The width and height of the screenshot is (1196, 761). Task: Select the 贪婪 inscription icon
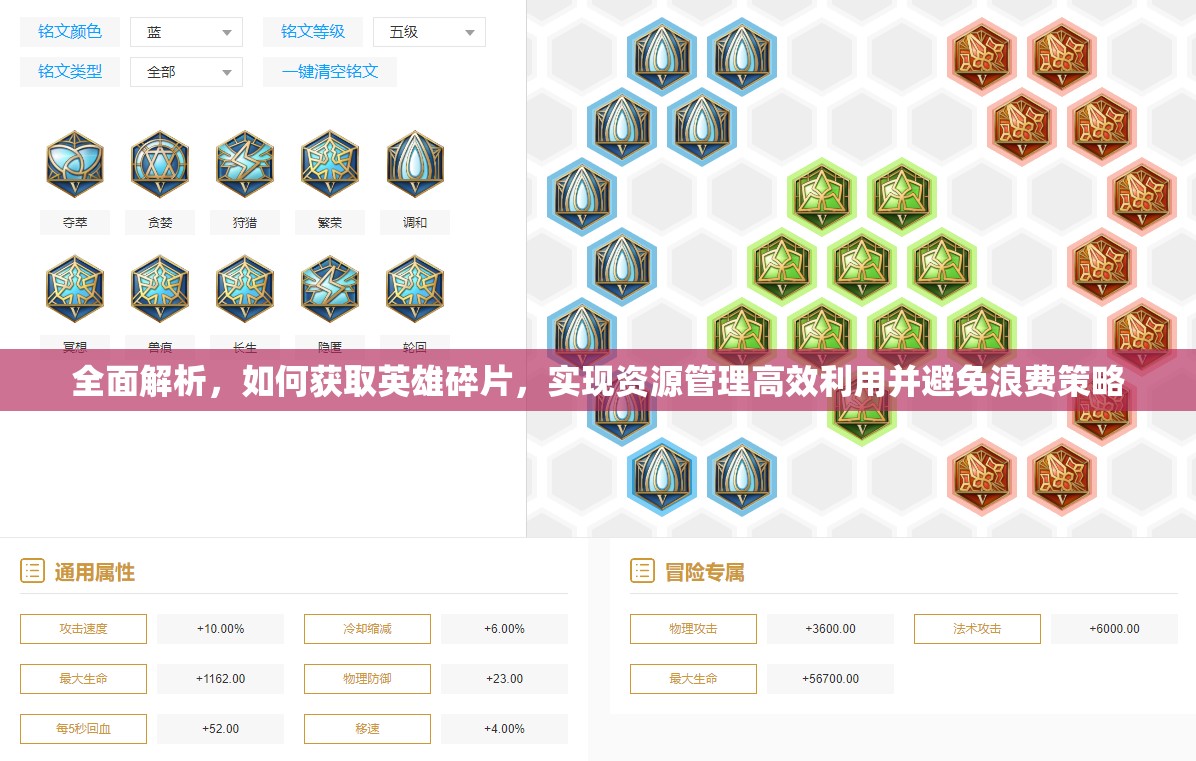click(159, 164)
